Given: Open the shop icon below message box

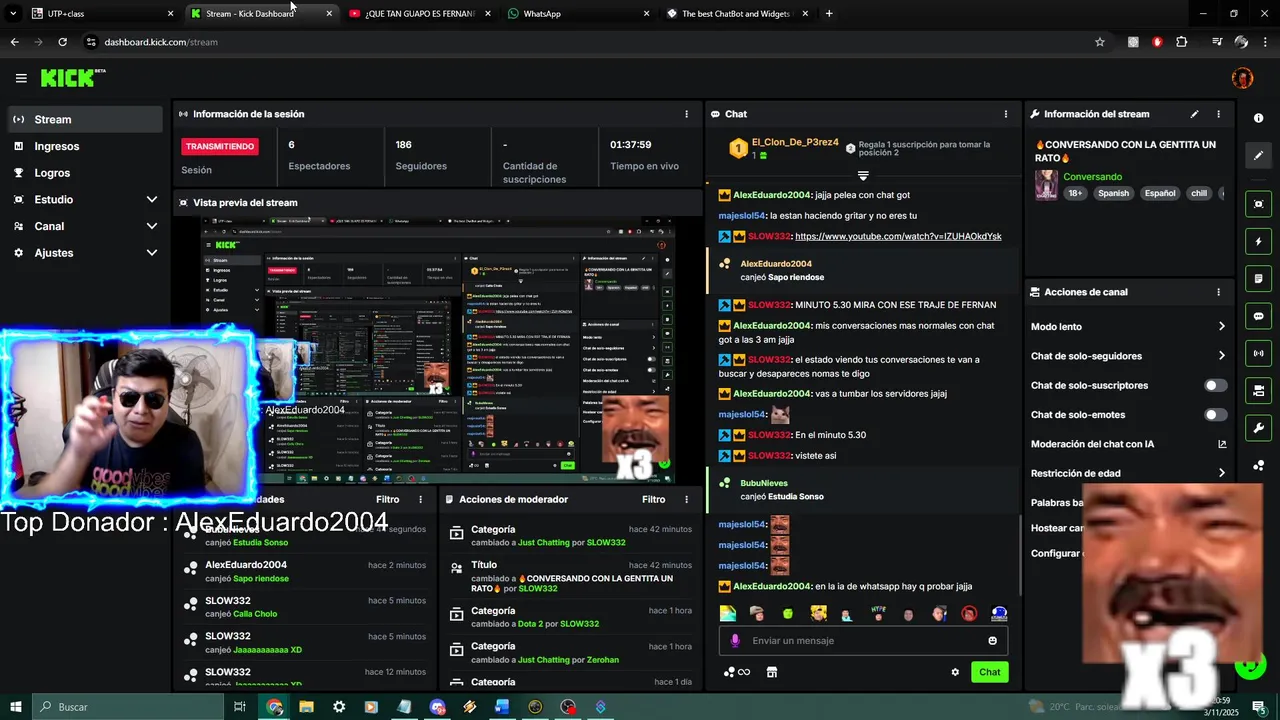Looking at the screenshot, I should pyautogui.click(x=772, y=672).
